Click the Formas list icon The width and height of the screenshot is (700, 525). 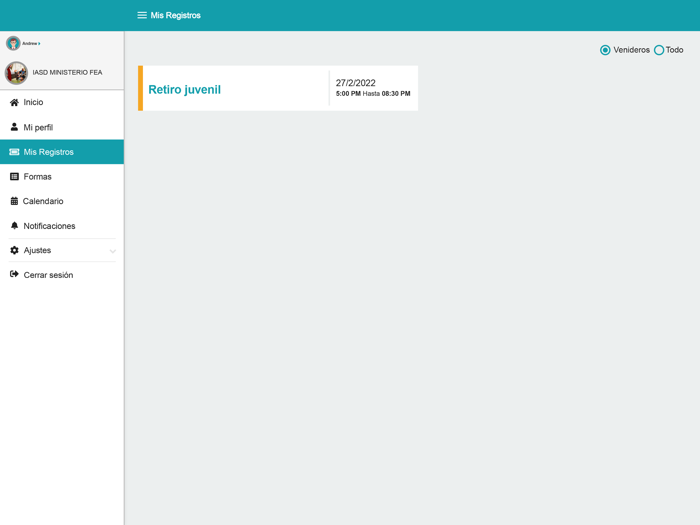[x=14, y=176]
